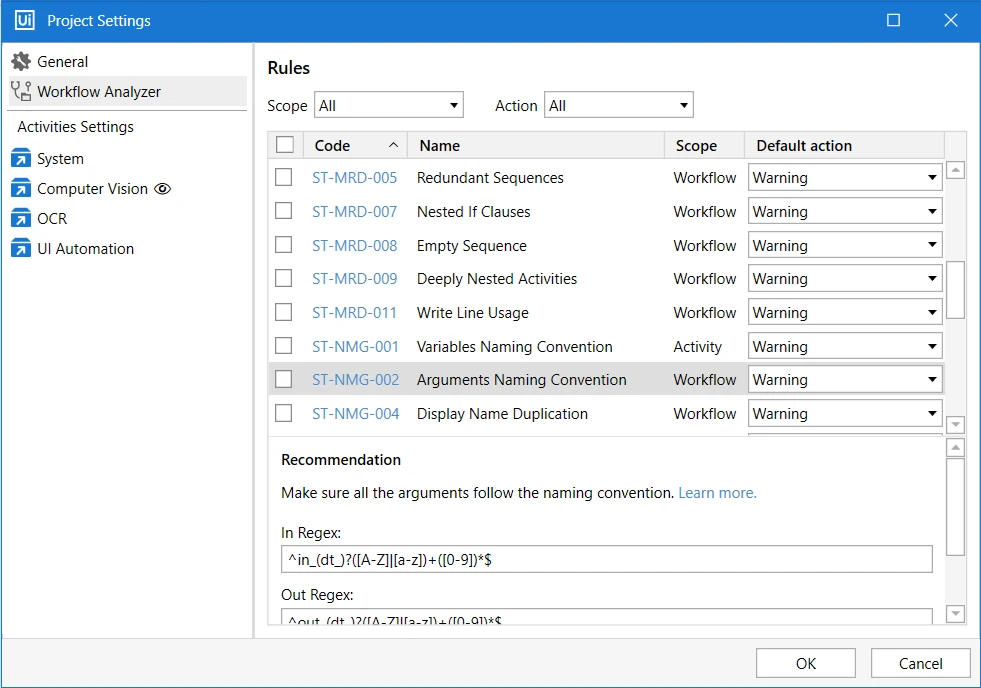Image resolution: width=981 pixels, height=688 pixels.
Task: Check the ST-MRD-008 Empty Sequence rule
Action: (283, 245)
